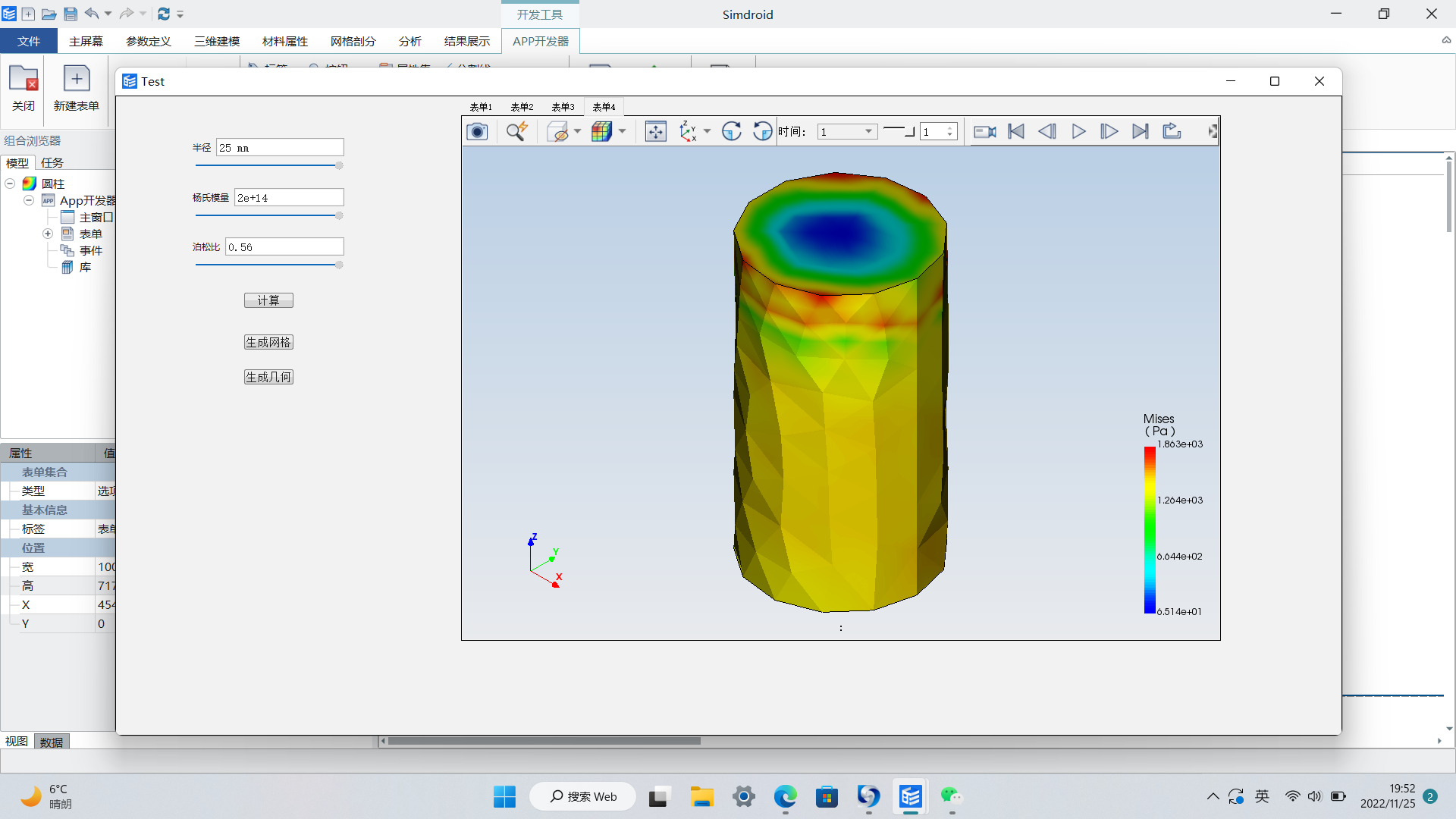Collapse the App开发器 tree node

pyautogui.click(x=28, y=200)
